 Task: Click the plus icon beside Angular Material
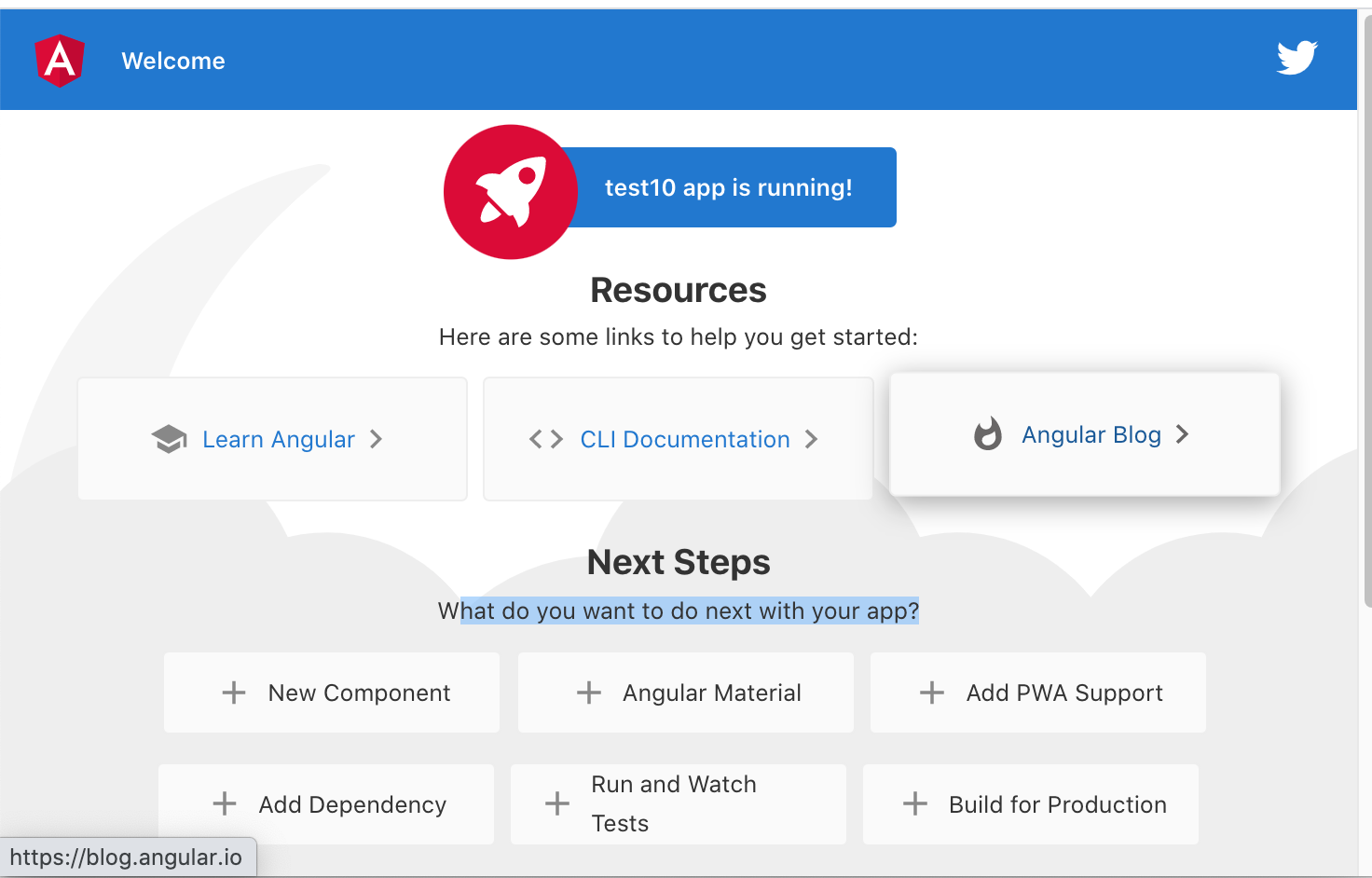click(x=589, y=693)
